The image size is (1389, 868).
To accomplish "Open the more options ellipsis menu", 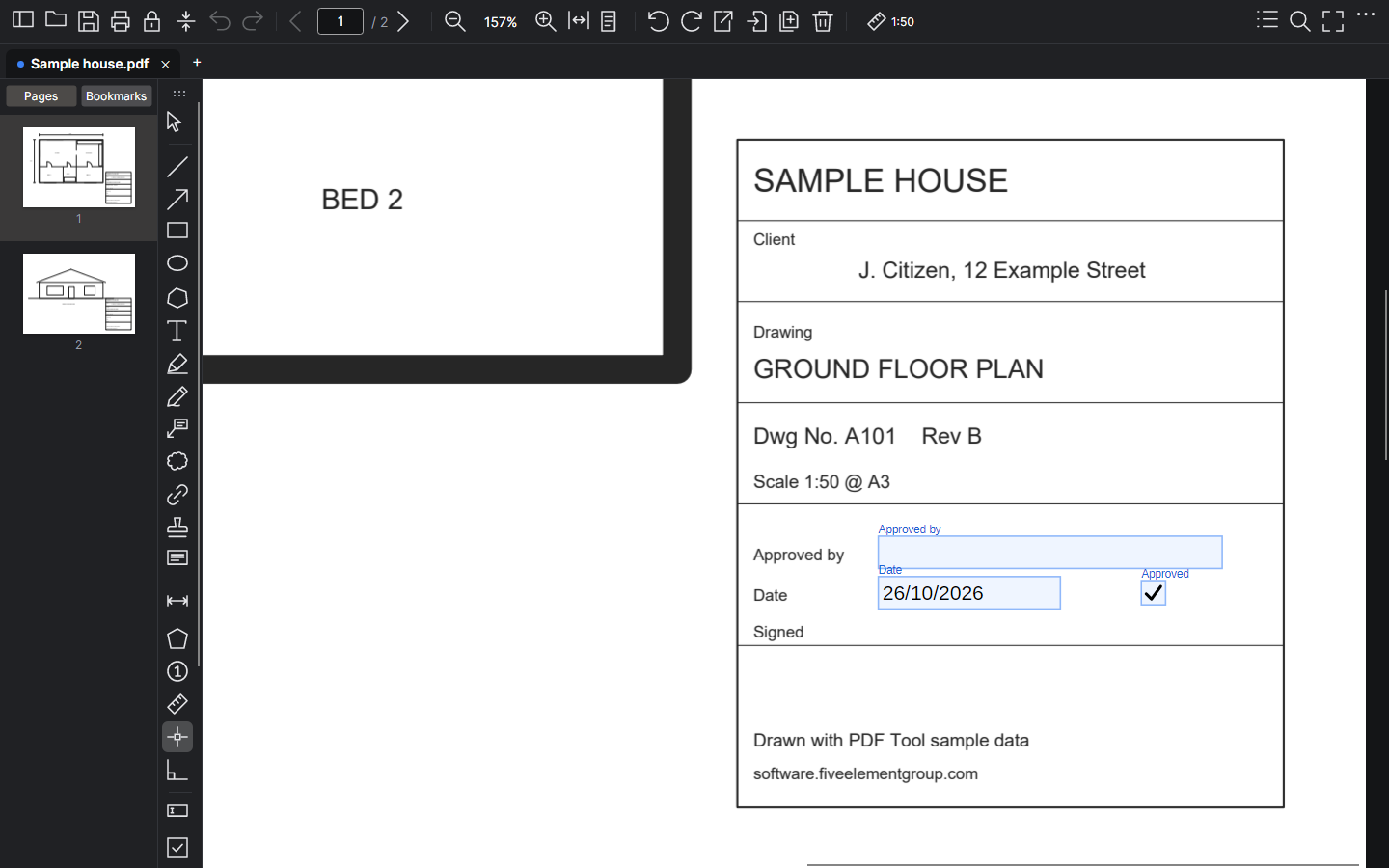I will pos(1366,14).
